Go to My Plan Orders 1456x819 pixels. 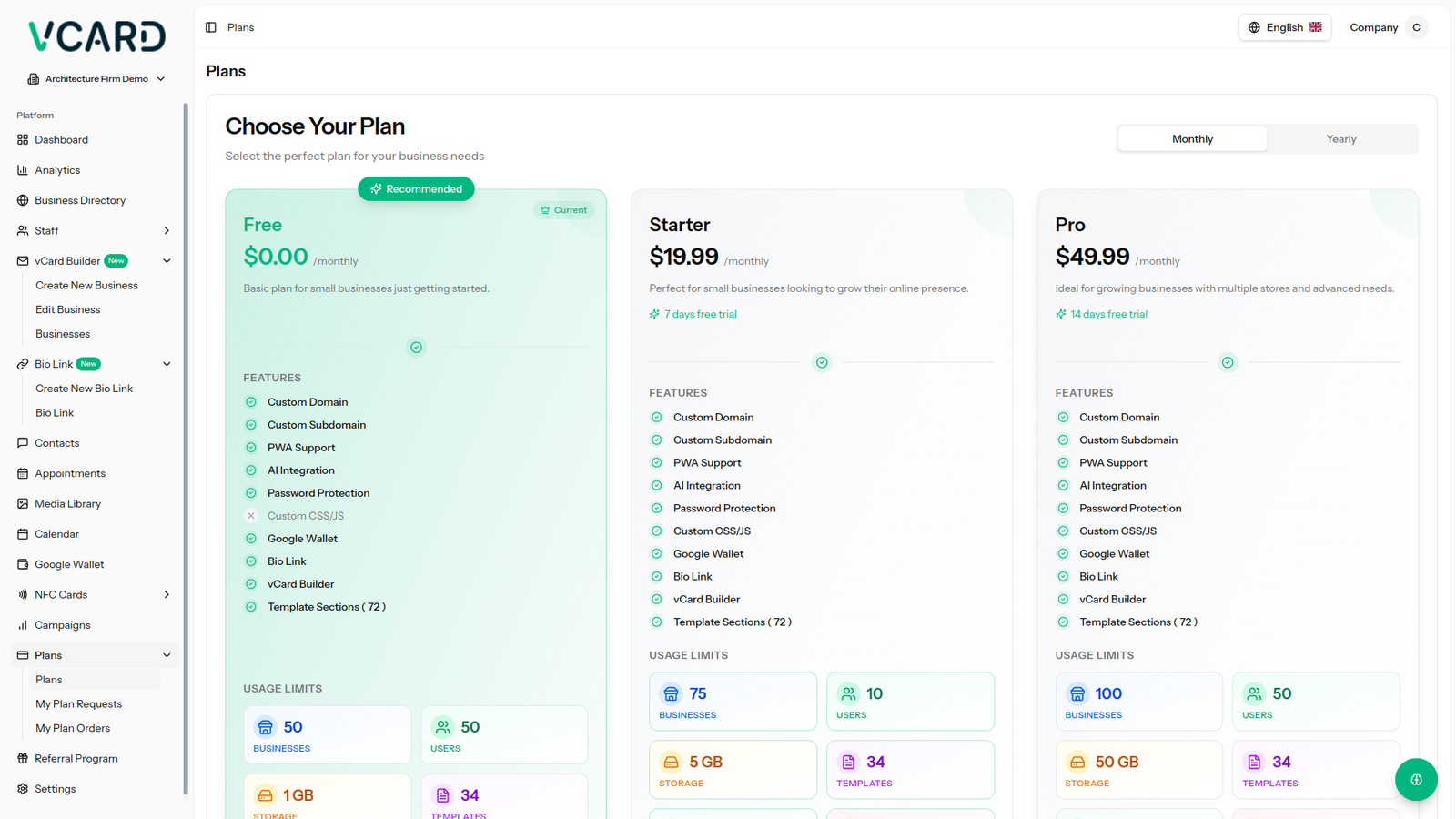pos(73,728)
